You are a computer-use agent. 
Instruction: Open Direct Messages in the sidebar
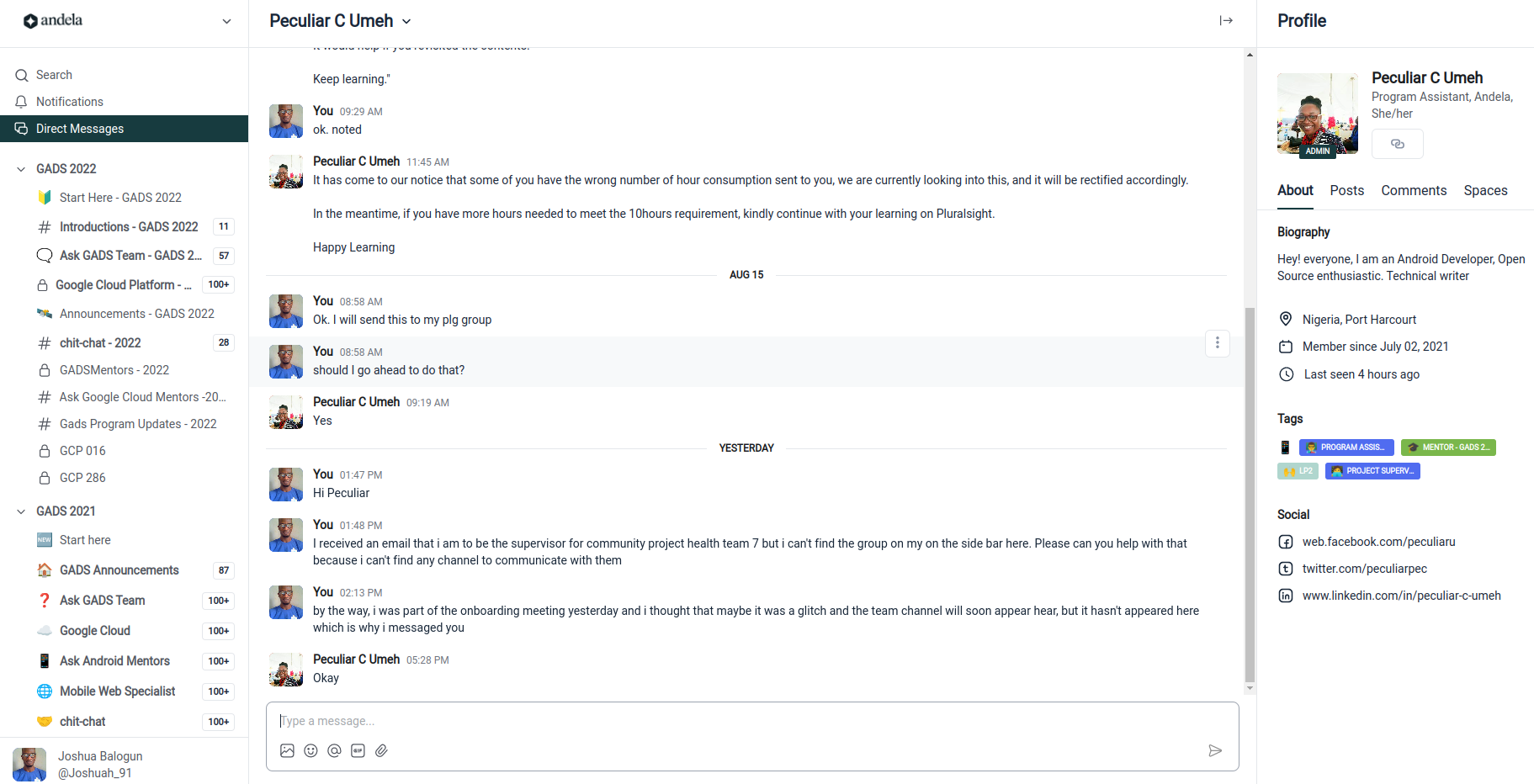(80, 129)
